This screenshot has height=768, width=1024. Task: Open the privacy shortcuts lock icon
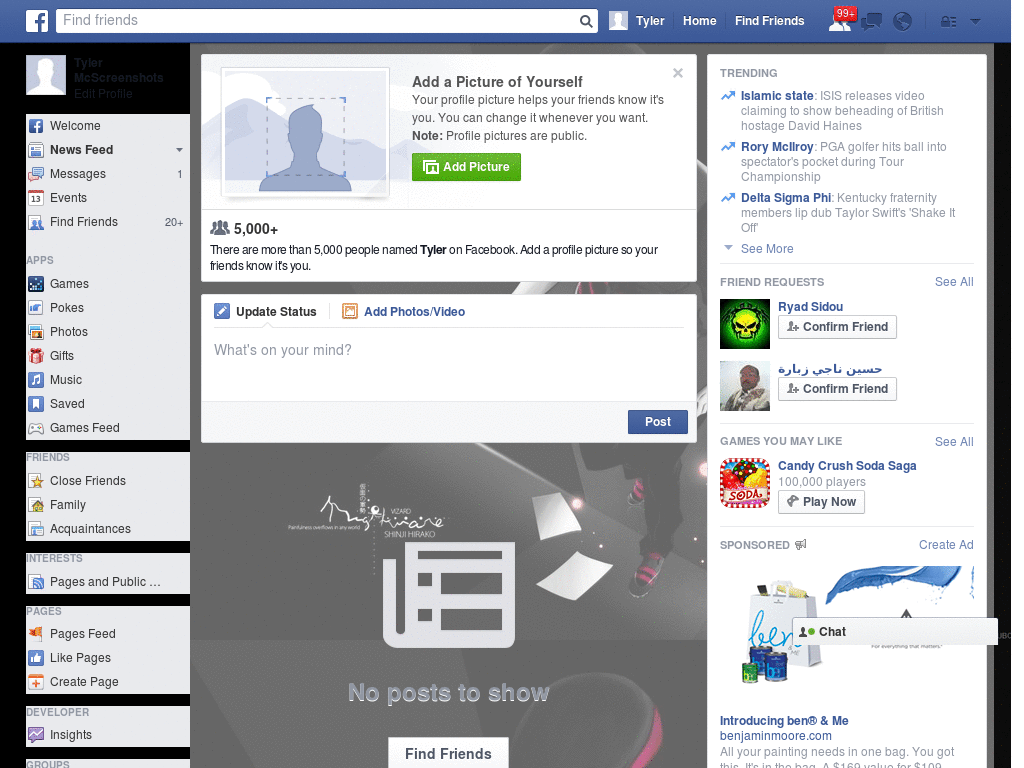point(948,22)
